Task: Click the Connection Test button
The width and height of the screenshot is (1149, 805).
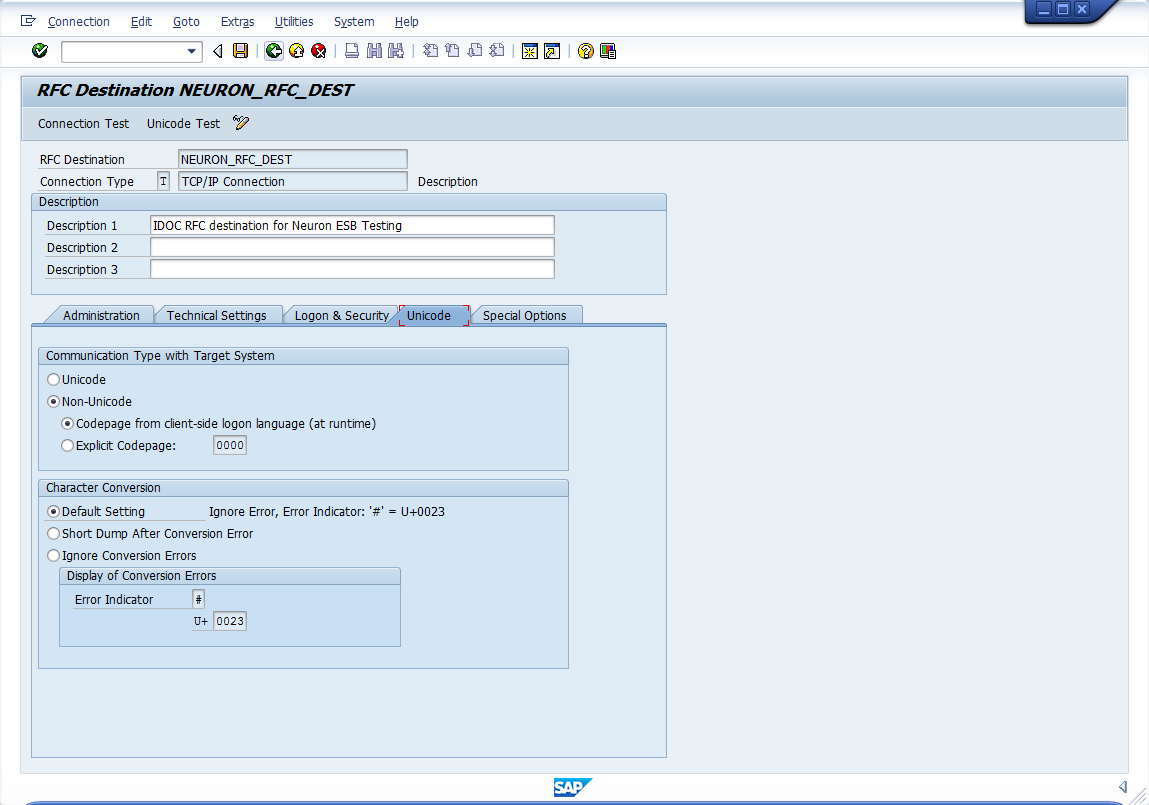Action: tap(84, 124)
